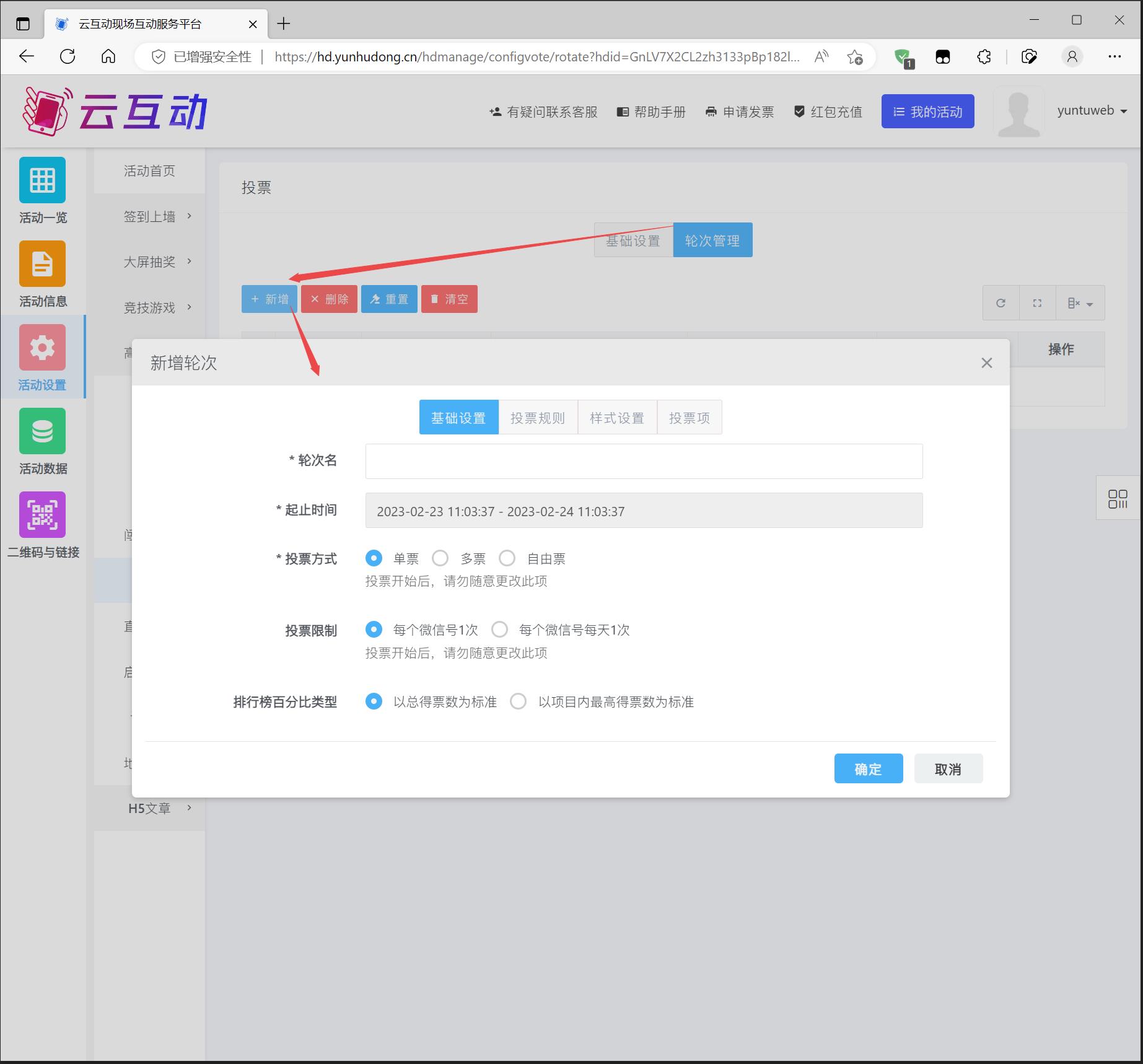Select 每个微信号每天1次 vote limit

500,630
